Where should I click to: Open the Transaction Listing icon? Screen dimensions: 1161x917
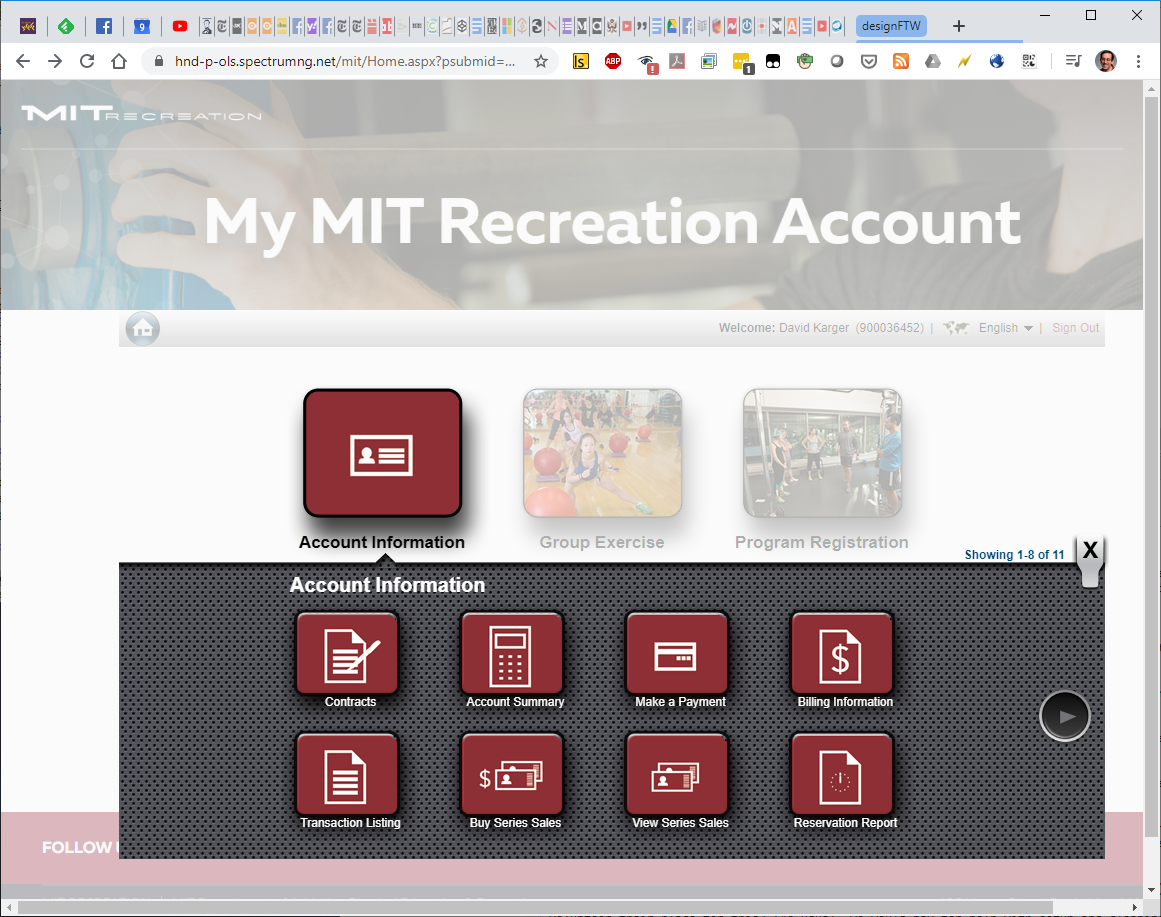tap(347, 776)
